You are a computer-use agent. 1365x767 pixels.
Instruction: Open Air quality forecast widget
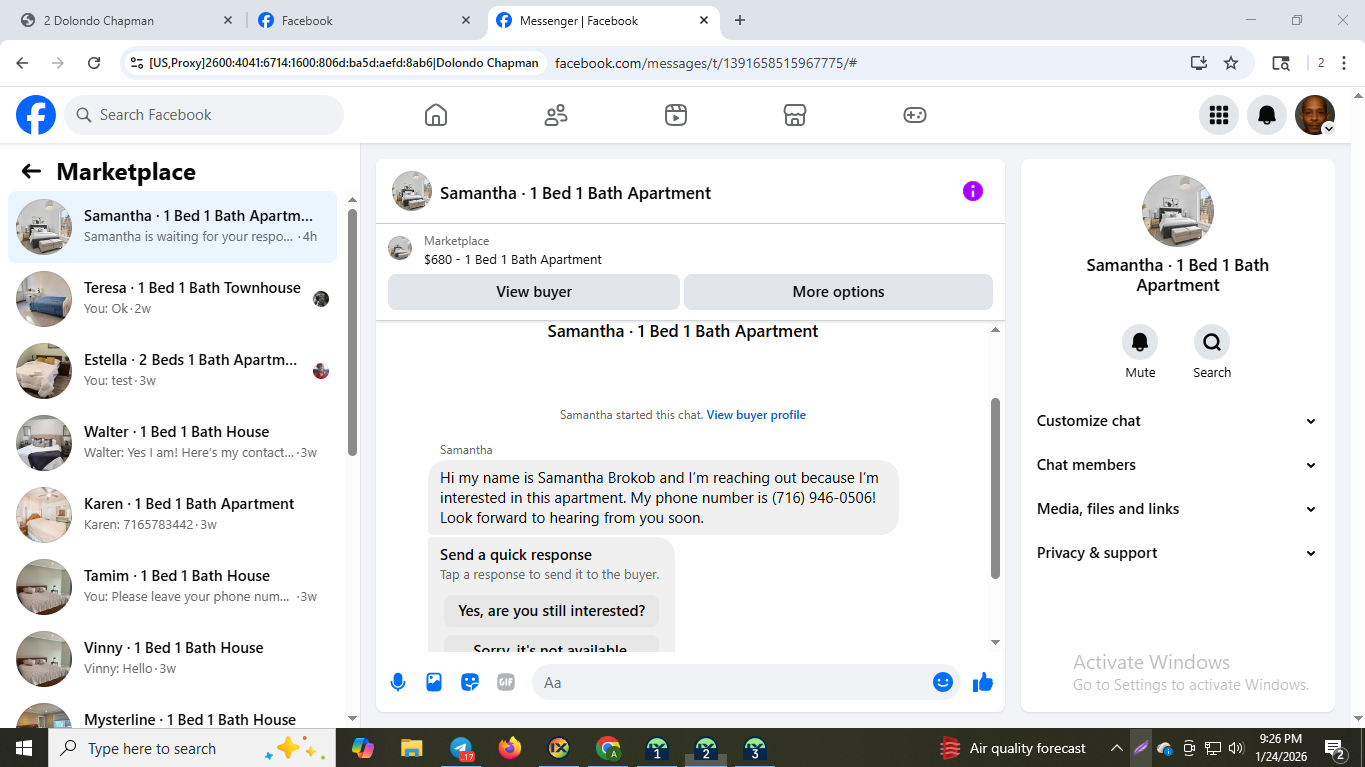click(x=1013, y=748)
